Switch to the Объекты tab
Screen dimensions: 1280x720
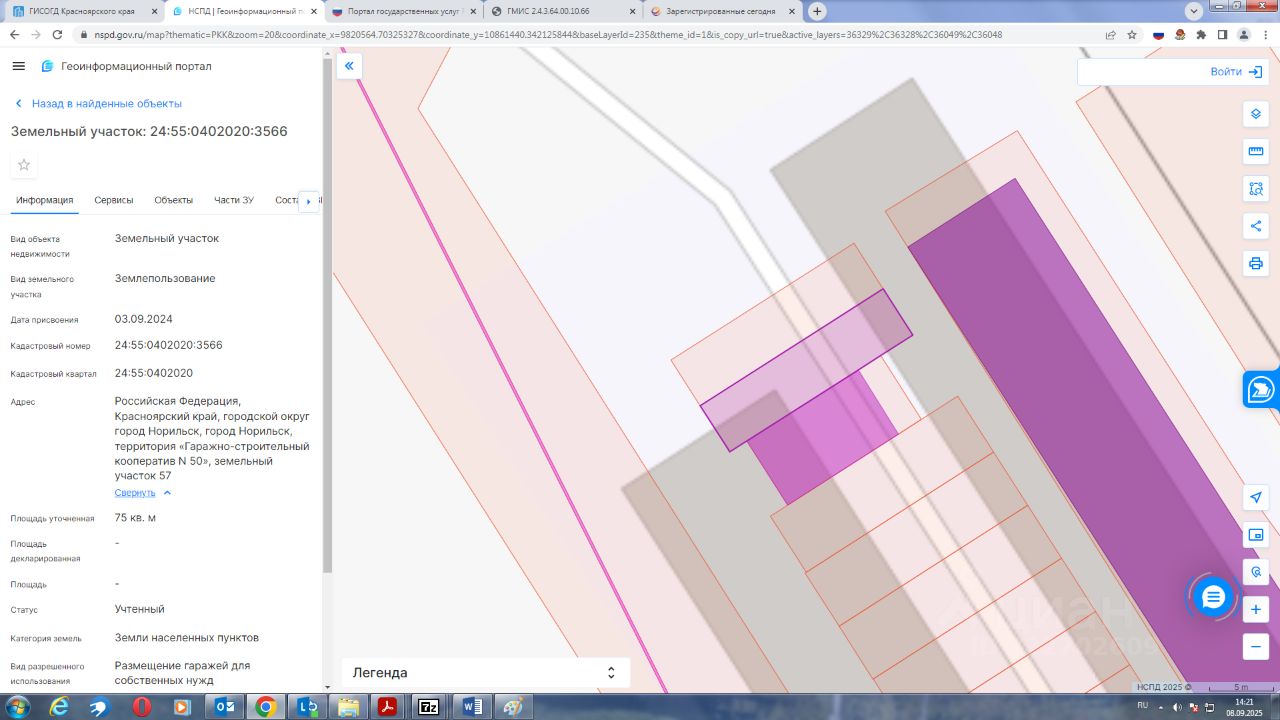tap(174, 200)
